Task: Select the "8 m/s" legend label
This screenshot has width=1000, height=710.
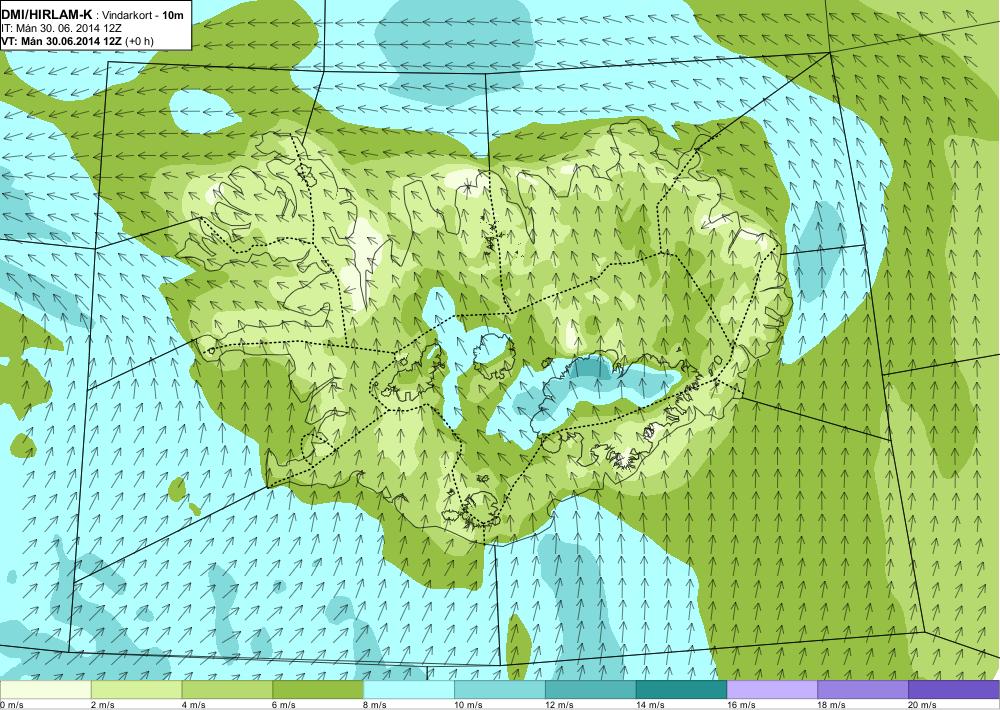Action: click(x=376, y=705)
